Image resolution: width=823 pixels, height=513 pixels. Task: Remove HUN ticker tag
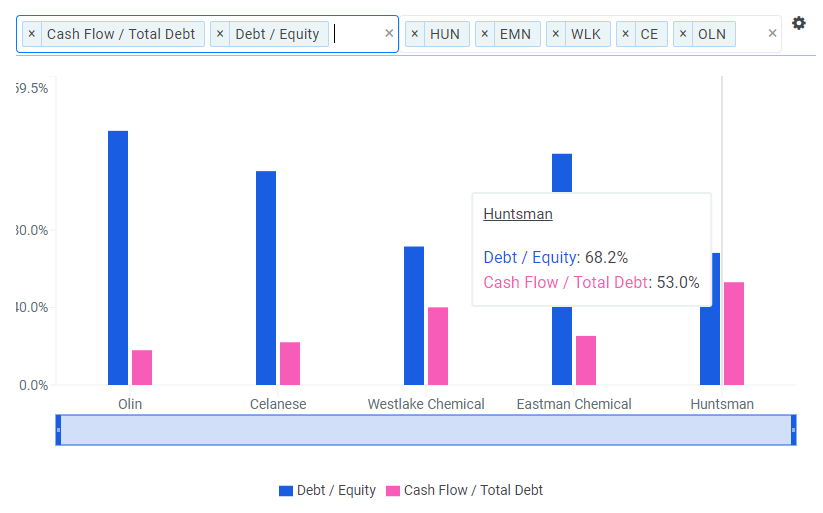pos(415,34)
